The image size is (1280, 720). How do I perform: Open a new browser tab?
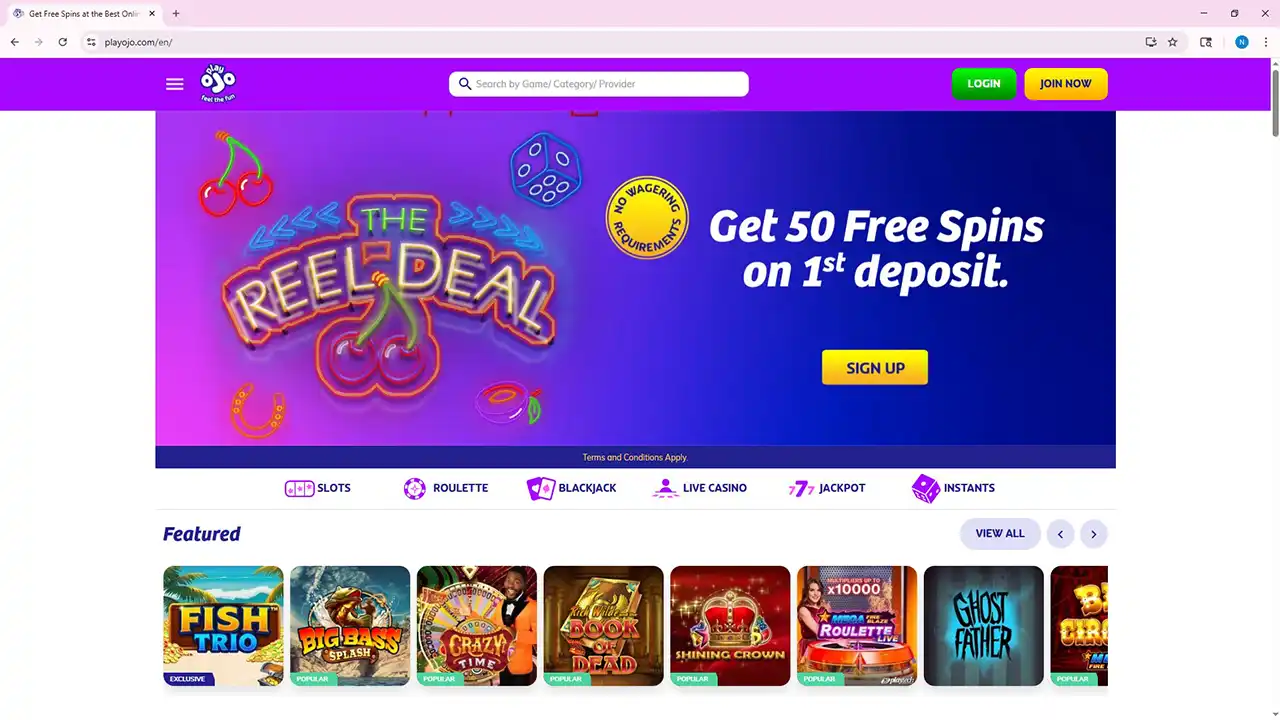tap(176, 14)
